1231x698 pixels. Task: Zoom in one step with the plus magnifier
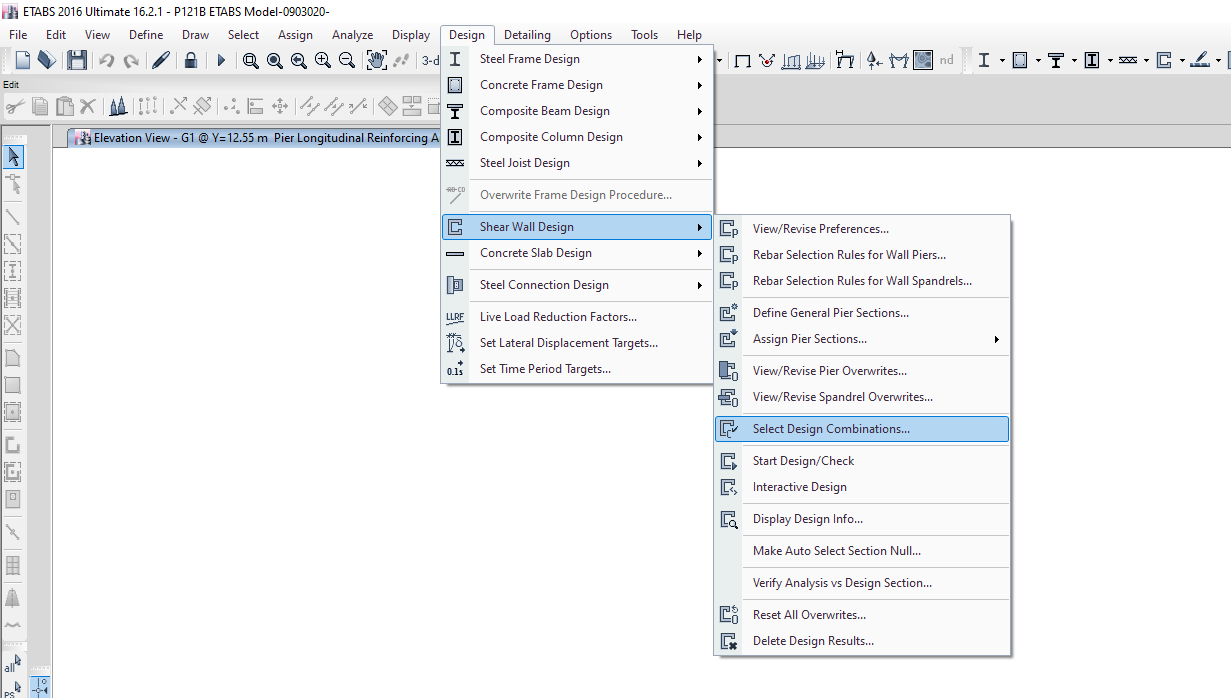tap(323, 60)
